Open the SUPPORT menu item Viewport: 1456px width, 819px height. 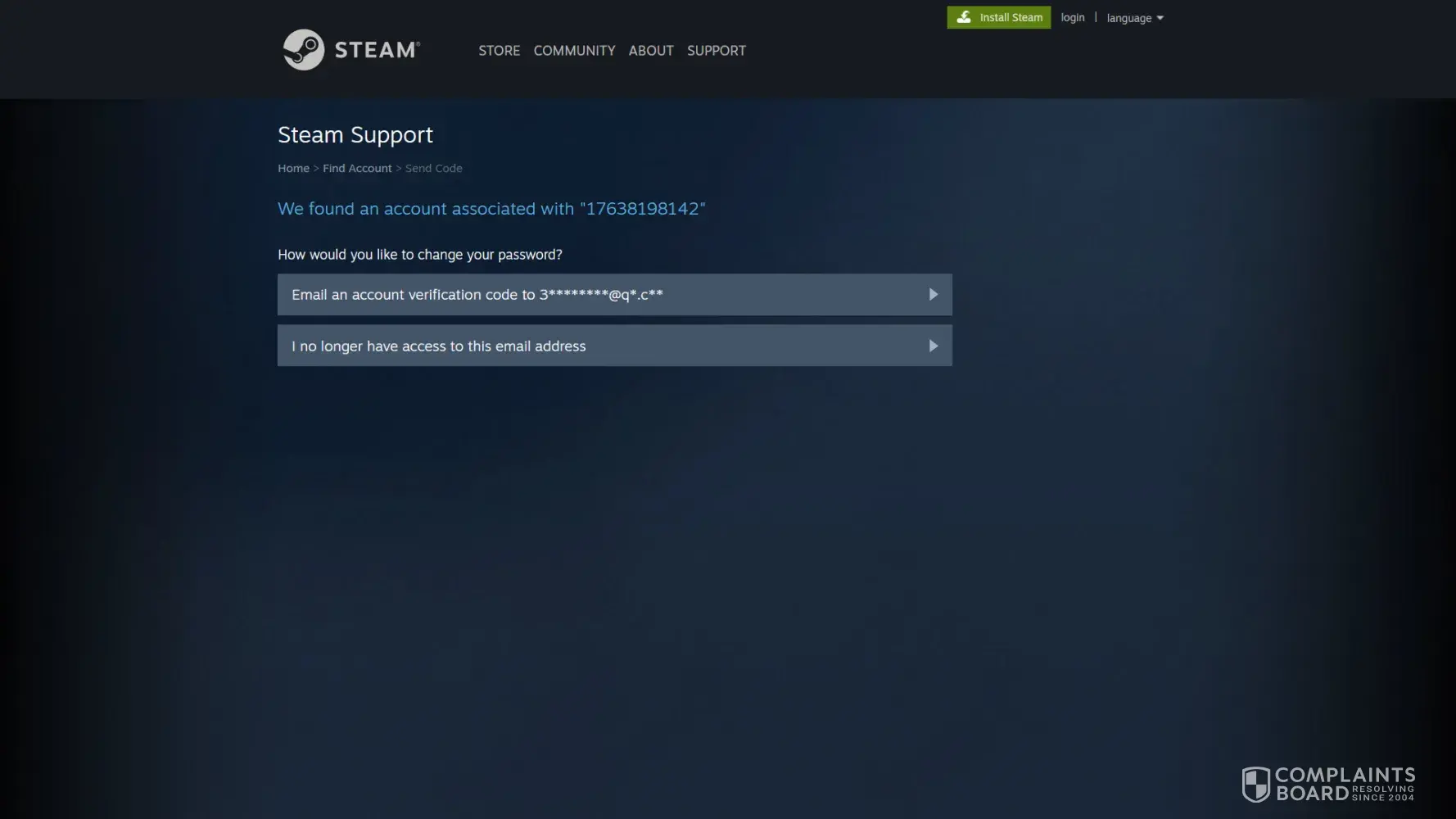[716, 51]
